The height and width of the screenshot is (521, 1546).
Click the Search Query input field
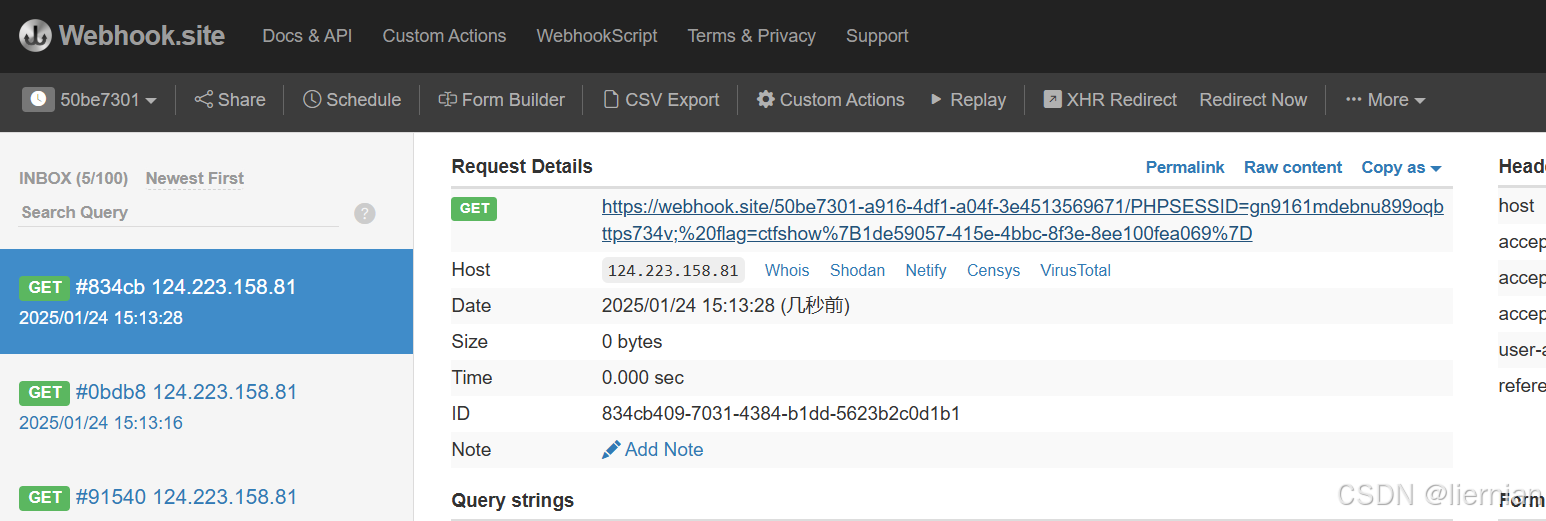(x=179, y=213)
